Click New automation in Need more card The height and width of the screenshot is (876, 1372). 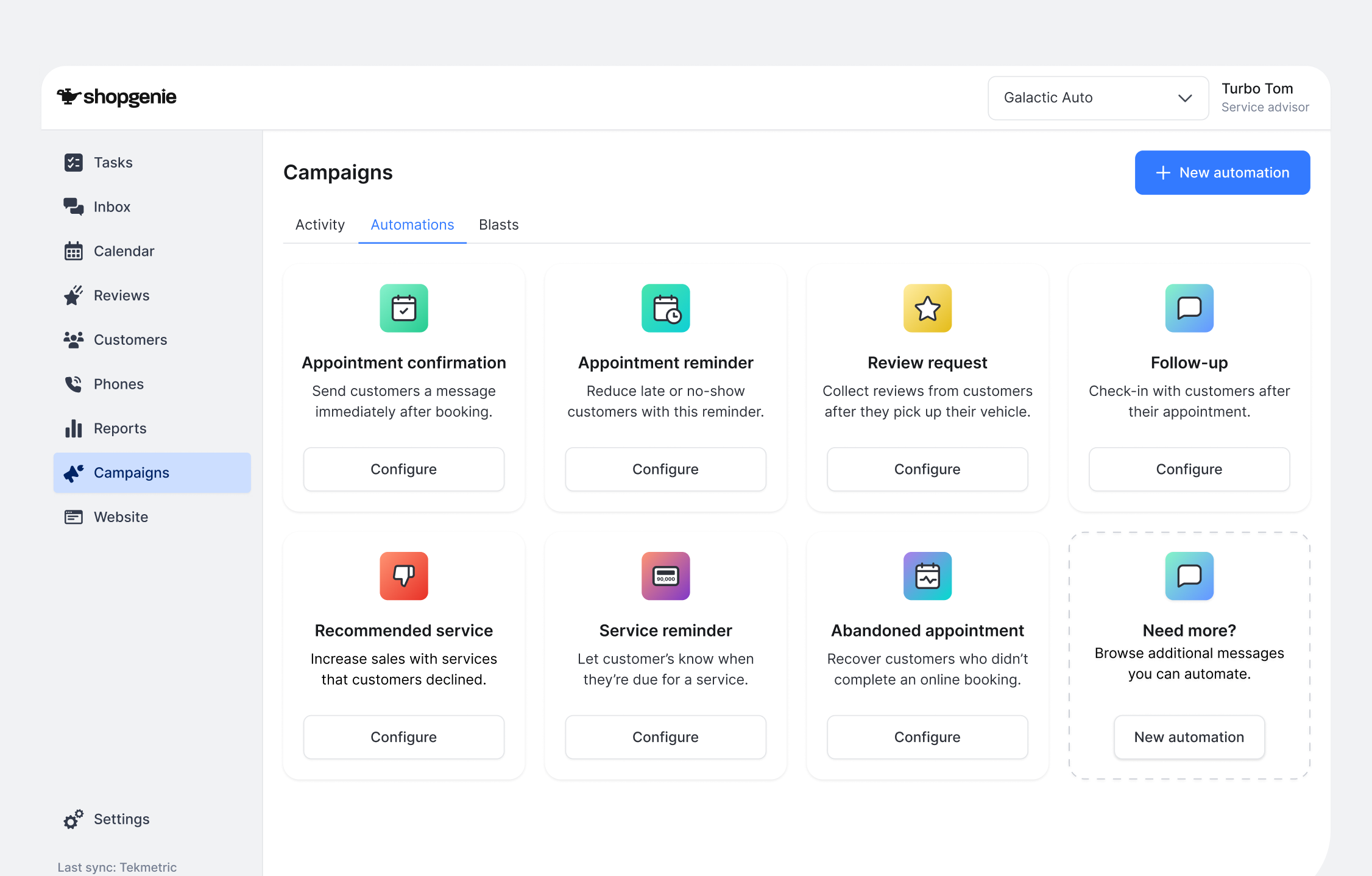pyautogui.click(x=1189, y=737)
